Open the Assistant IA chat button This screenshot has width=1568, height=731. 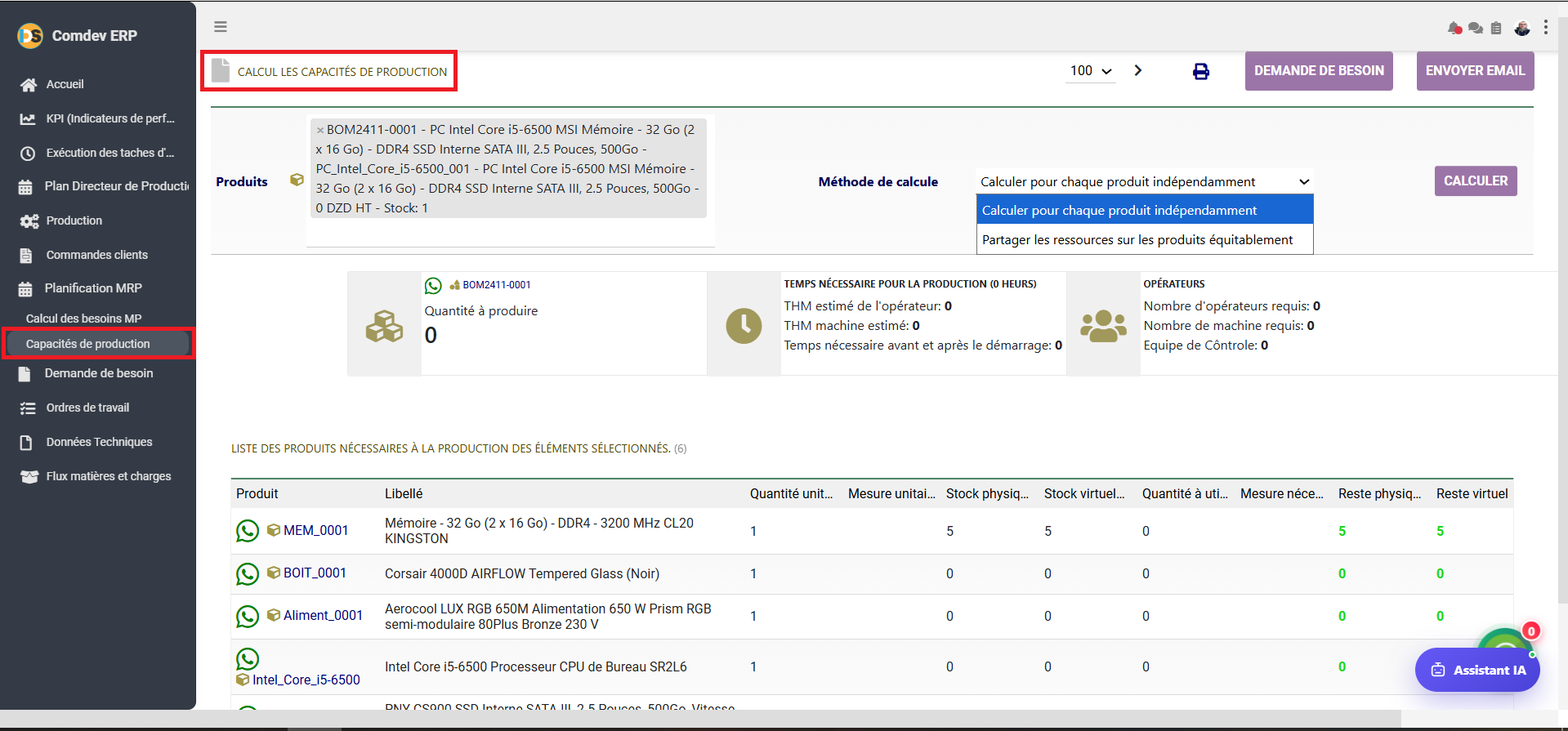(x=1477, y=670)
